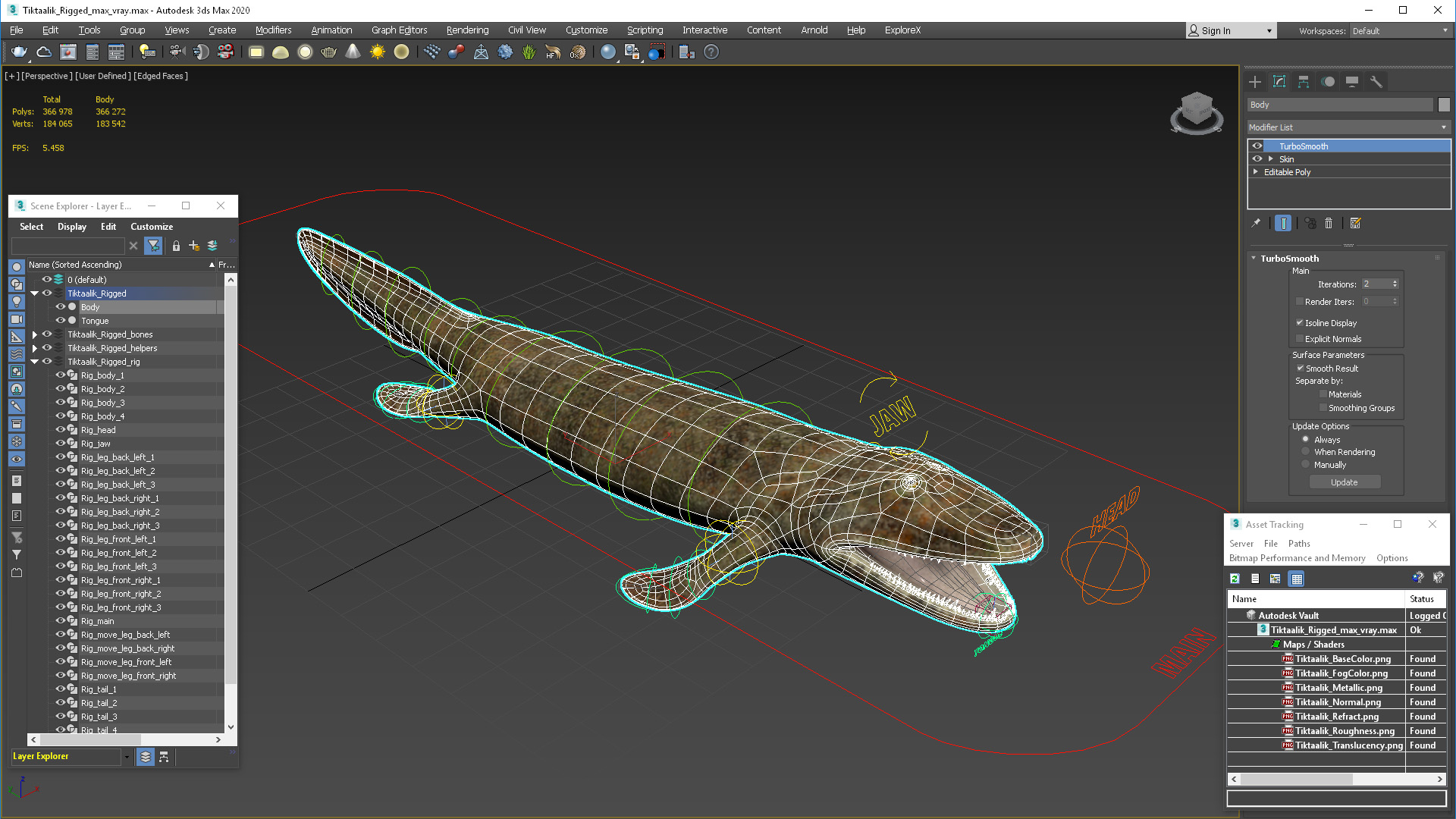Open the Utilities wrench panel tab

click(x=1376, y=82)
